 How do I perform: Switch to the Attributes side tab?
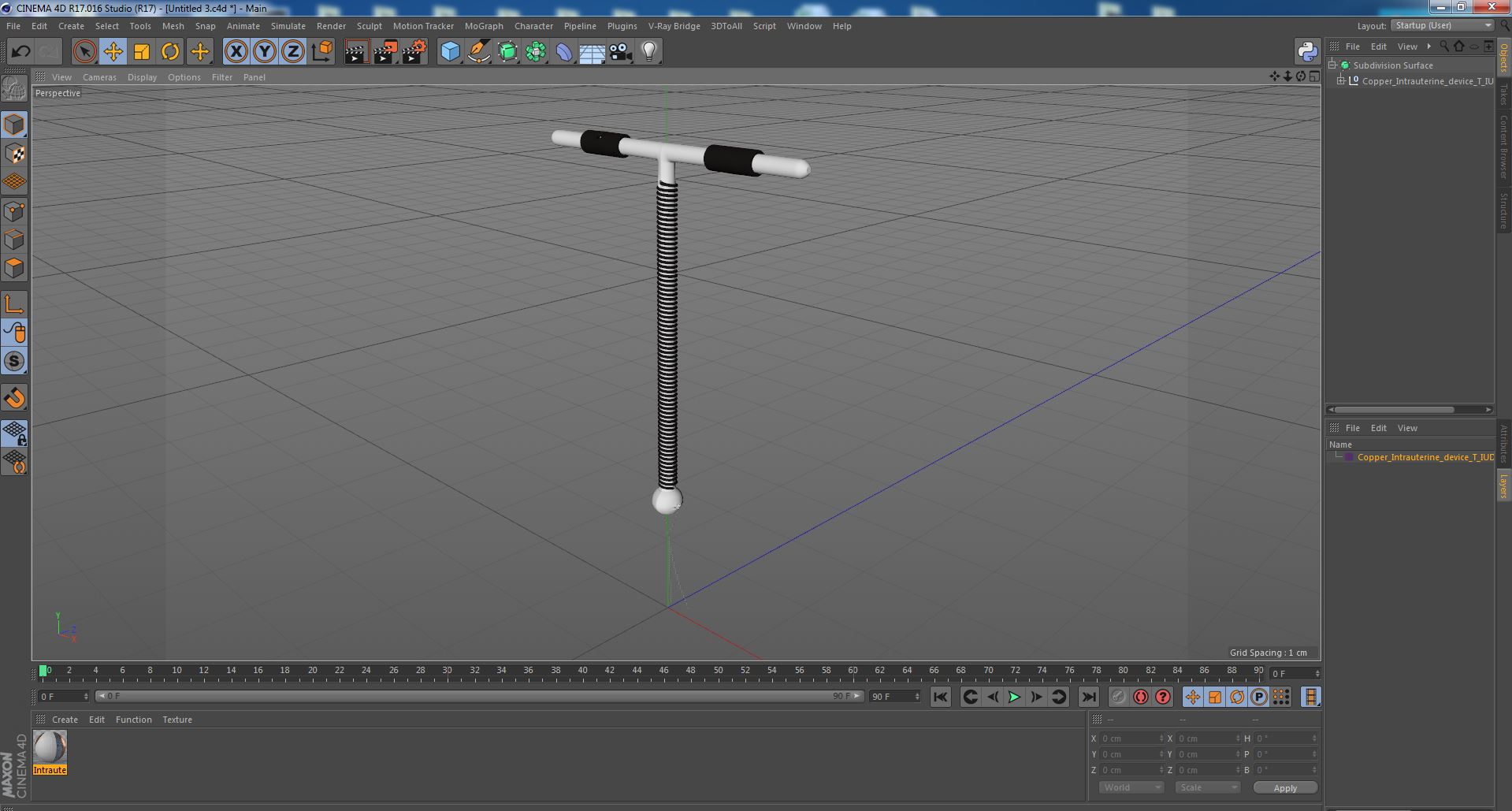(x=1503, y=444)
